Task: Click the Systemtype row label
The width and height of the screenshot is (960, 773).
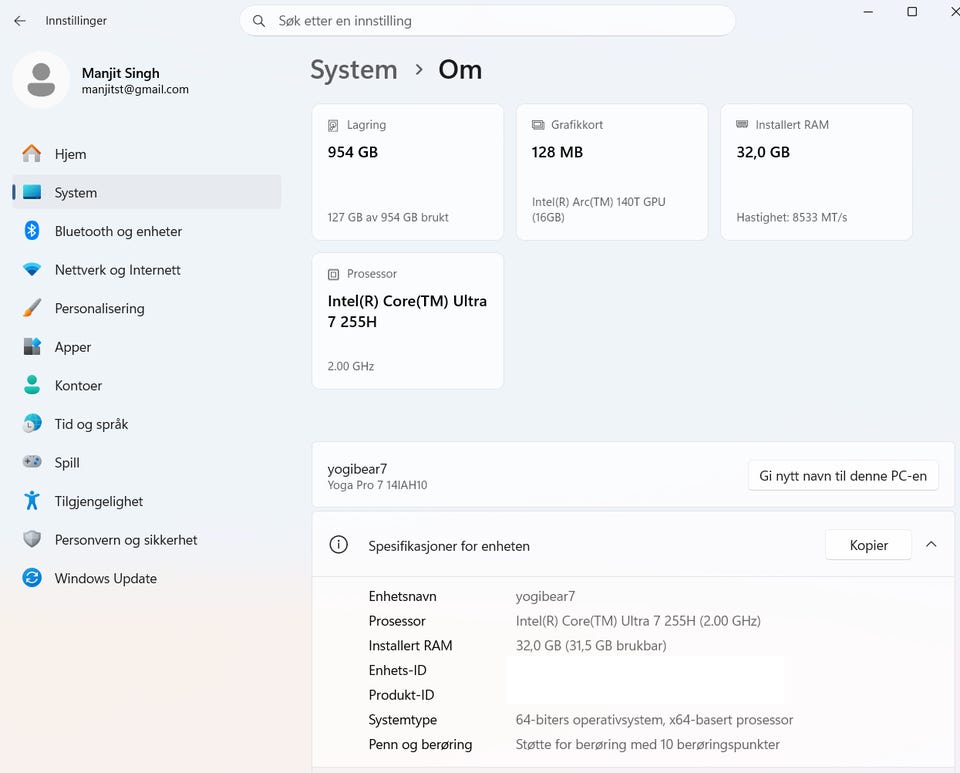Action: click(402, 720)
